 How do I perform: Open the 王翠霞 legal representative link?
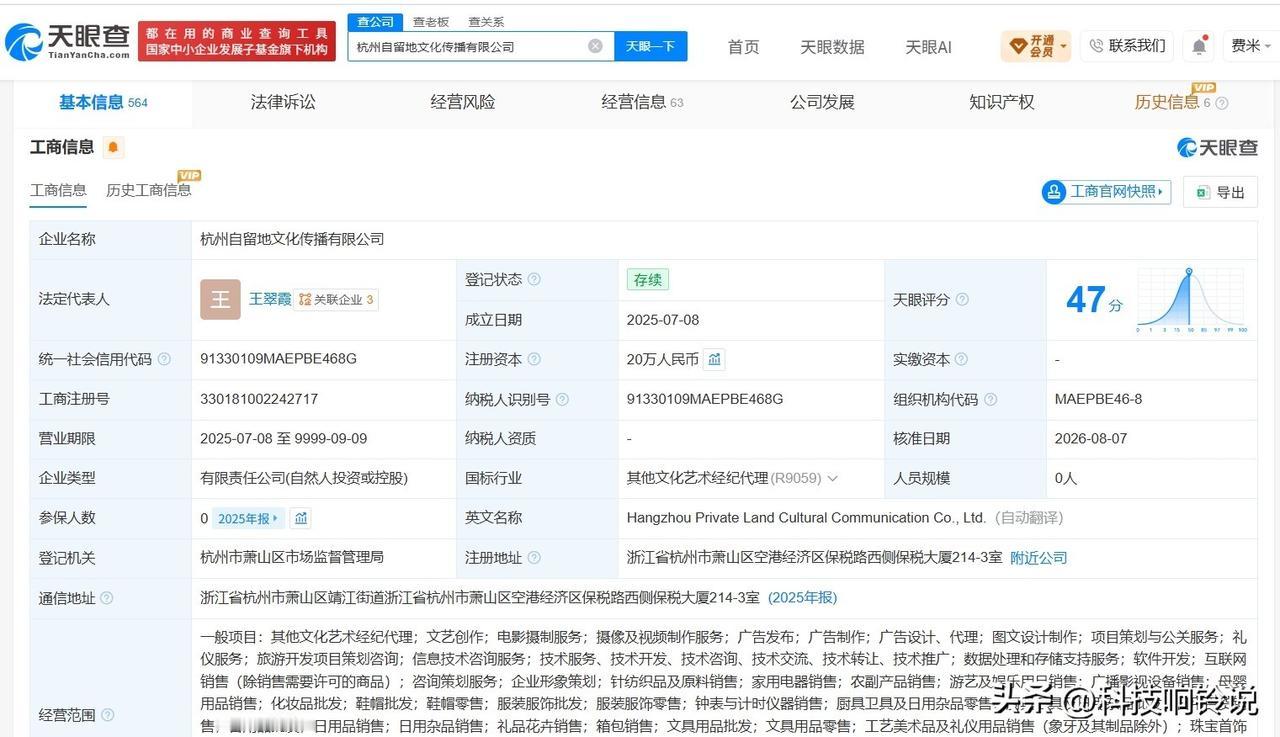pyautogui.click(x=270, y=299)
